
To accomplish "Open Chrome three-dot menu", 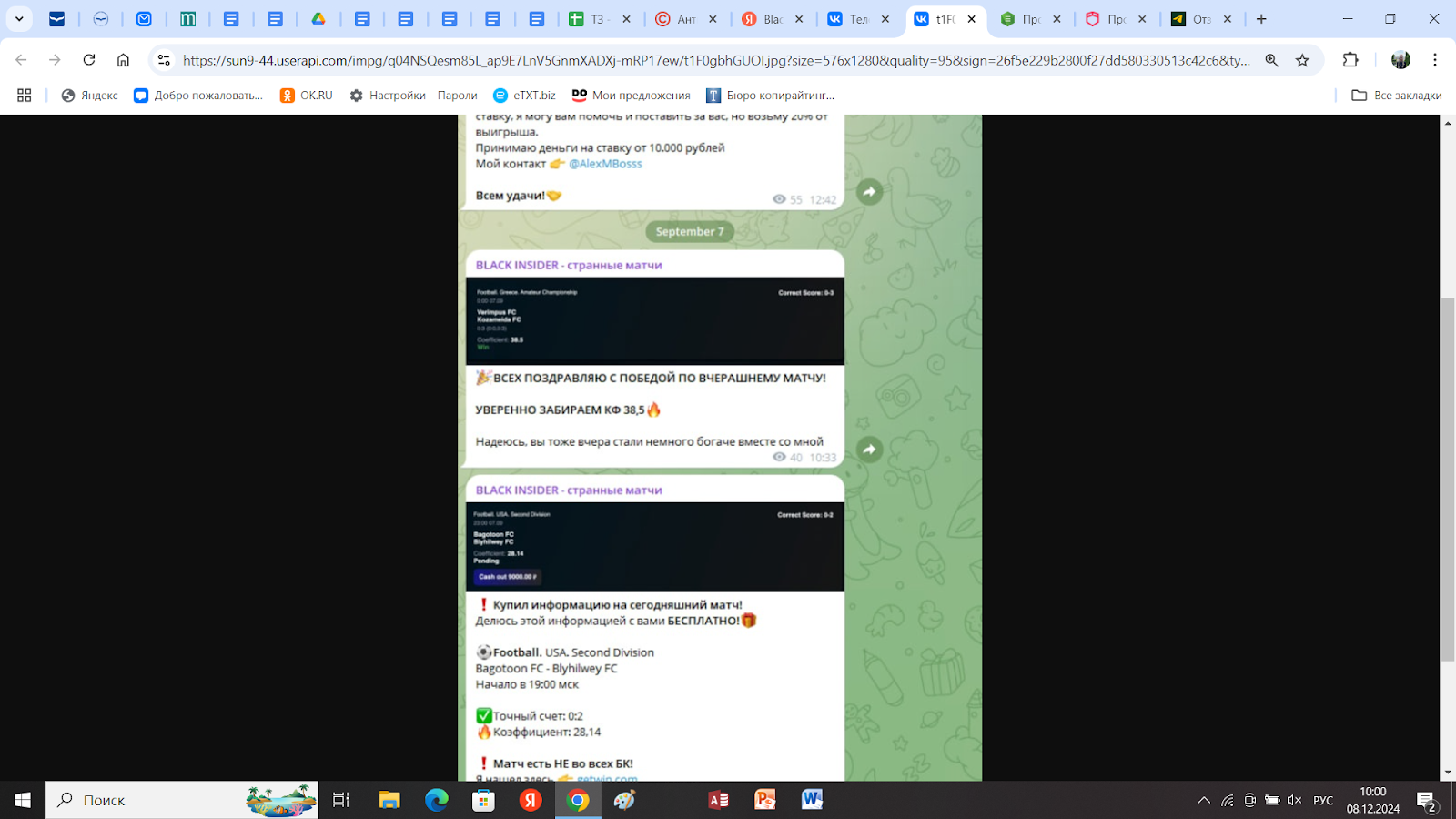I will click(x=1435, y=60).
